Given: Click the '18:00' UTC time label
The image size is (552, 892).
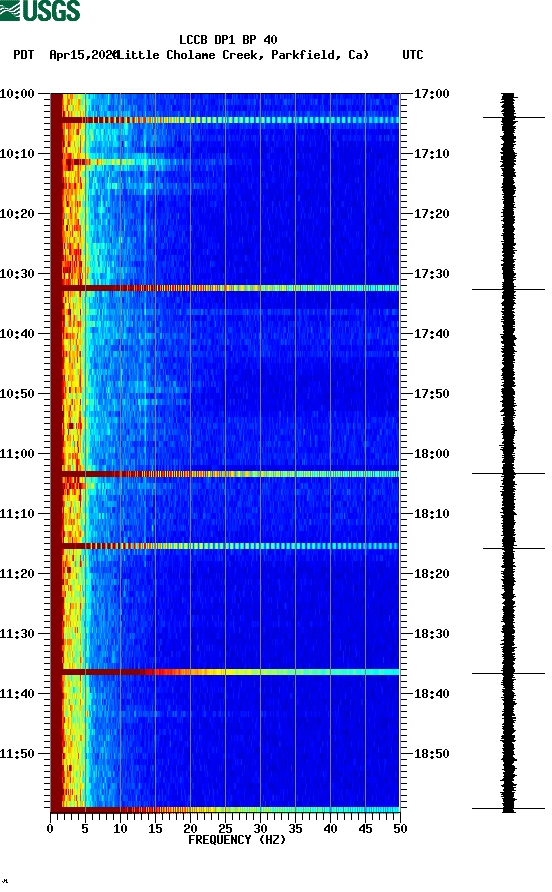Looking at the screenshot, I should 432,454.
